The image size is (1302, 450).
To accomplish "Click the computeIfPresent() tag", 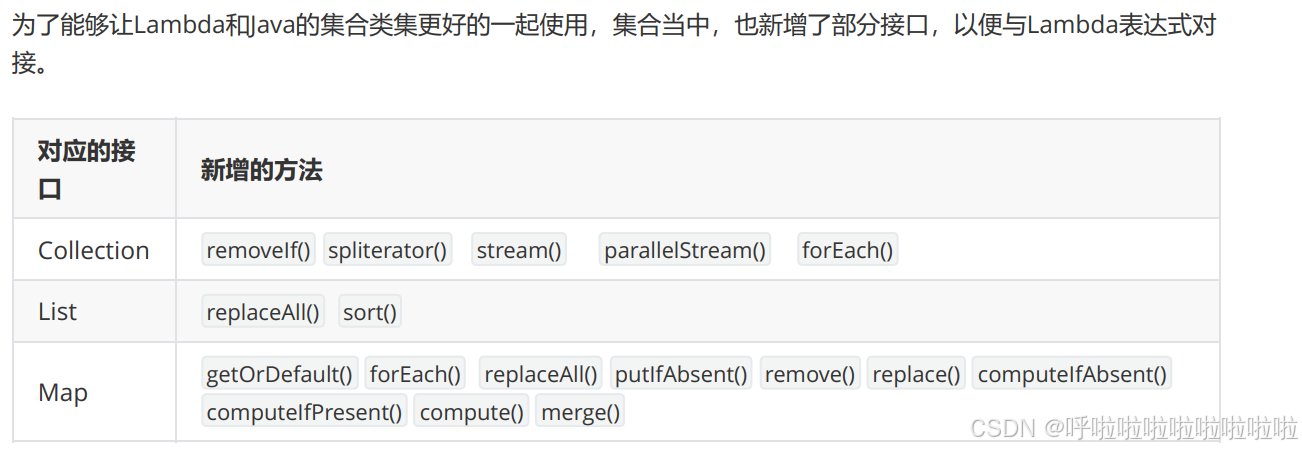I will coord(304,412).
